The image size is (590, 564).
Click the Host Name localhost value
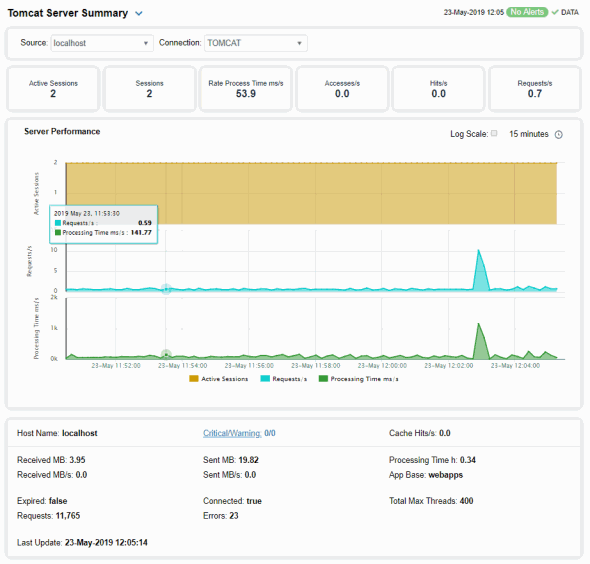pyautogui.click(x=80, y=433)
